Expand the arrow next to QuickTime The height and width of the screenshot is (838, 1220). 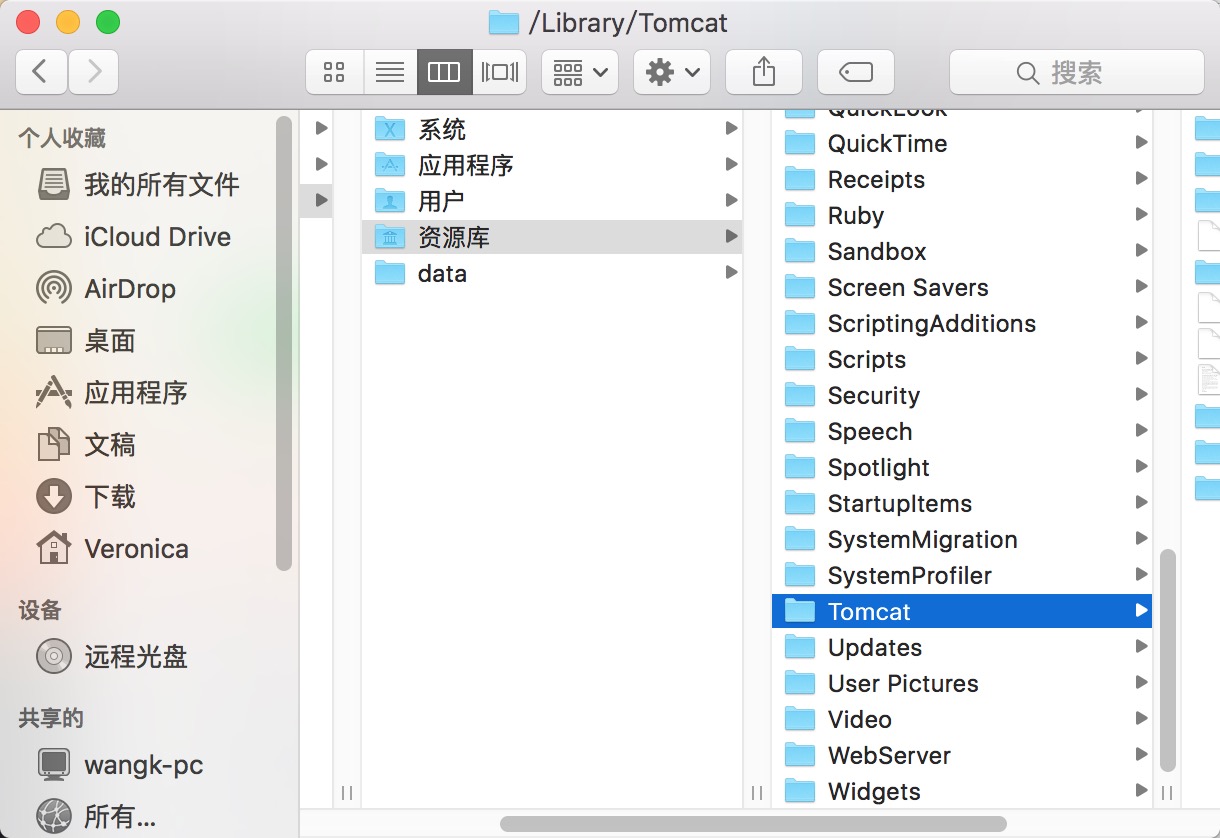point(1141,142)
